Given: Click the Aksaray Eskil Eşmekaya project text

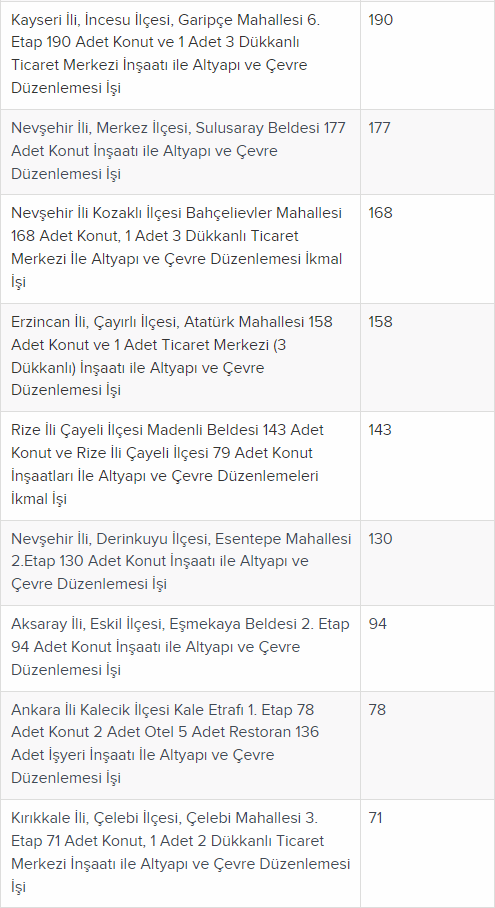Looking at the screenshot, I should click(180, 647).
